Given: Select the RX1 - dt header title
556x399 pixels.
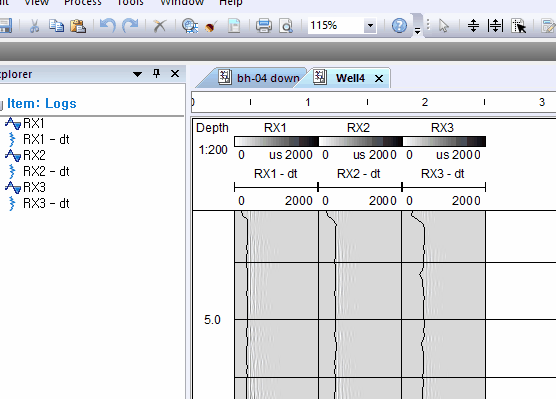Looking at the screenshot, I should [x=276, y=174].
